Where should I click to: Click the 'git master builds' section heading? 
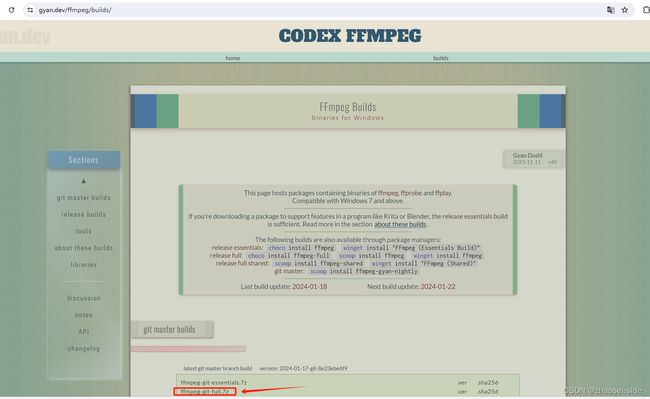(169, 329)
